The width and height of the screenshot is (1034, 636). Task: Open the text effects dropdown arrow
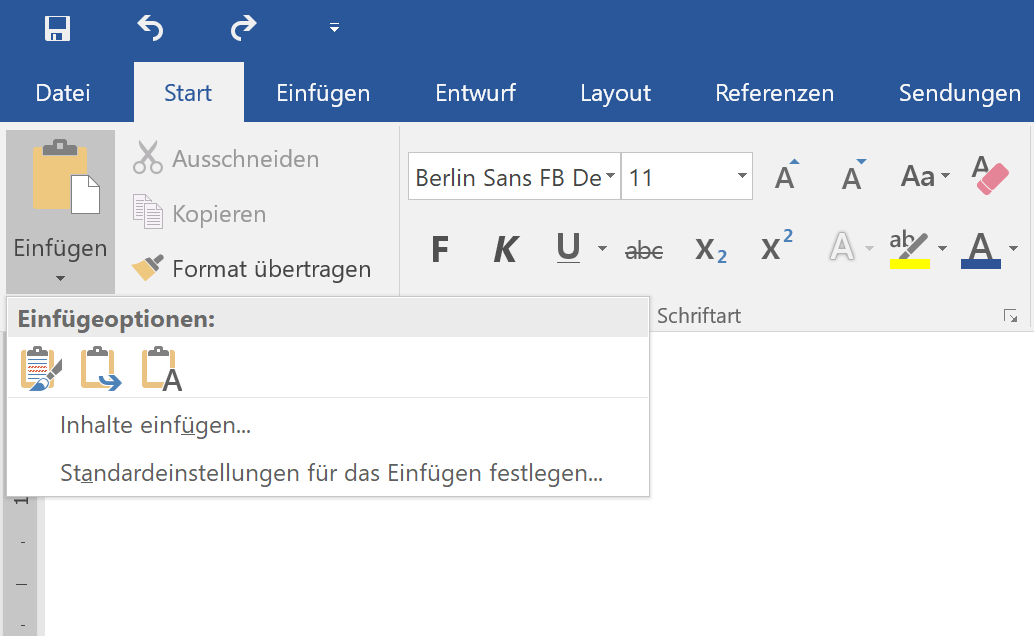click(x=870, y=248)
